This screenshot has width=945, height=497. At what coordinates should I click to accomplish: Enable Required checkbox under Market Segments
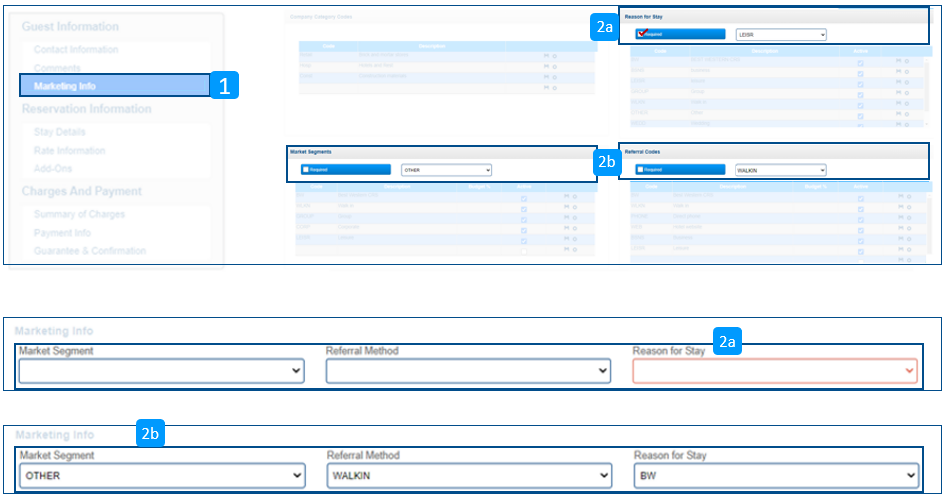pos(306,170)
